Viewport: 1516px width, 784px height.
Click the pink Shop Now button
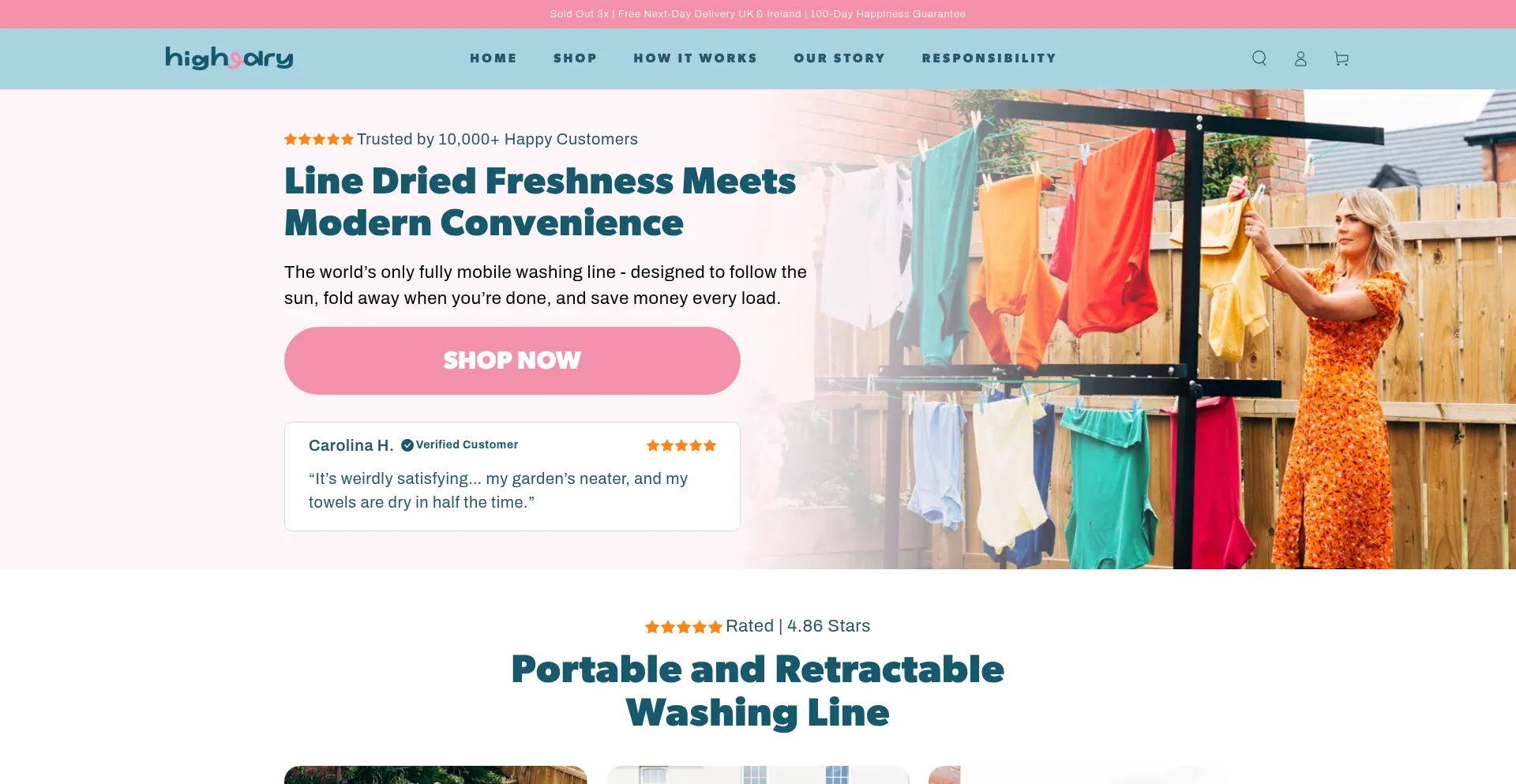[512, 361]
